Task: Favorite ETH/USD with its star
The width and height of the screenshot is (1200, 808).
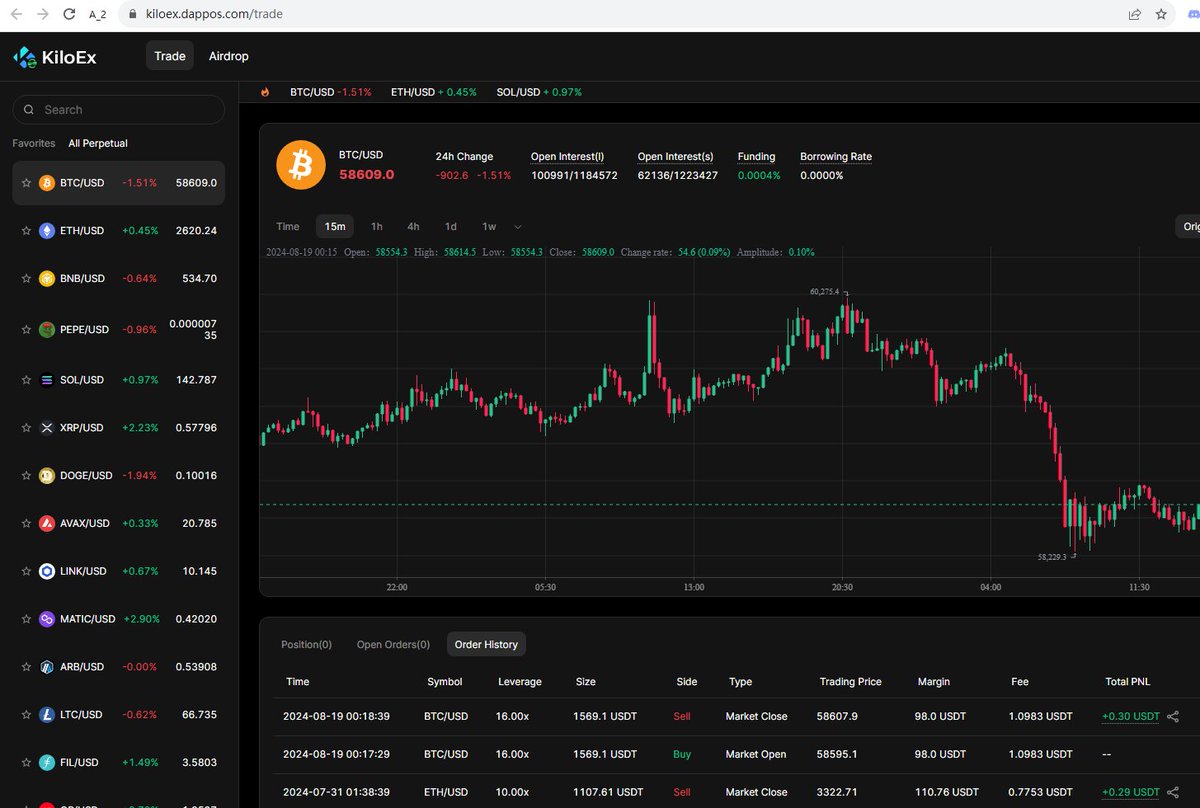Action: [27, 231]
